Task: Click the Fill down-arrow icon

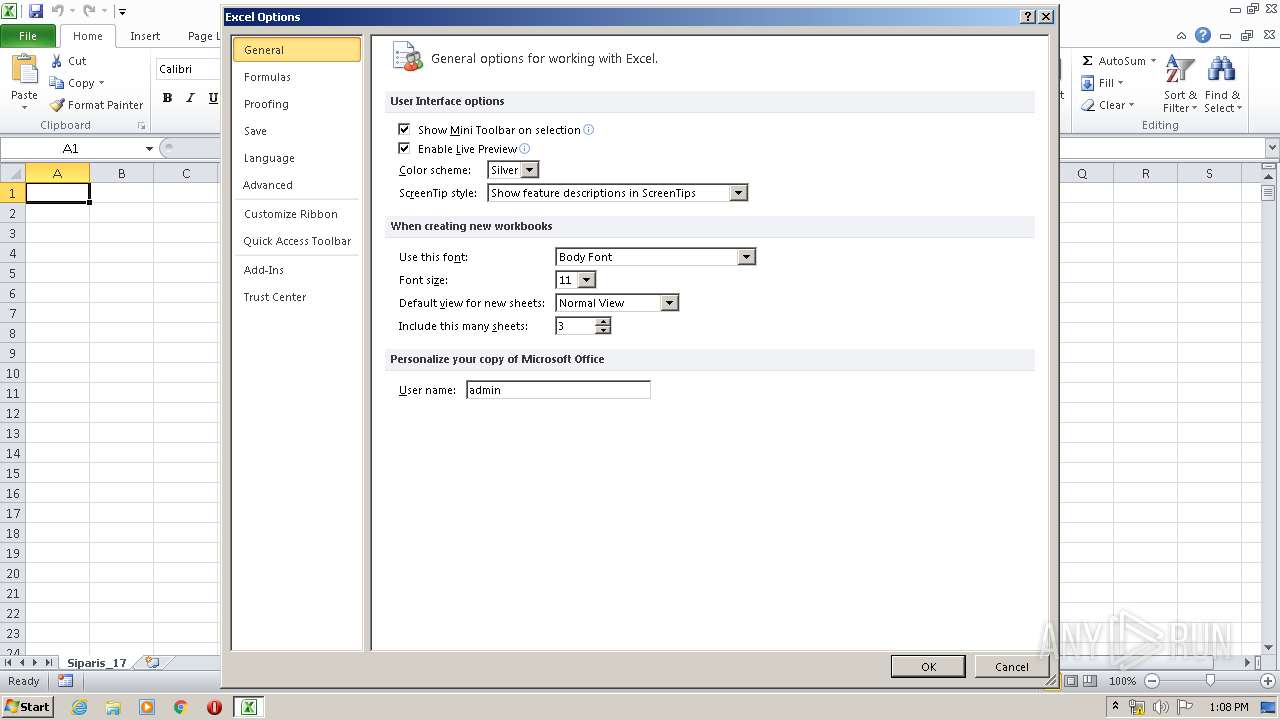Action: [x=1088, y=83]
